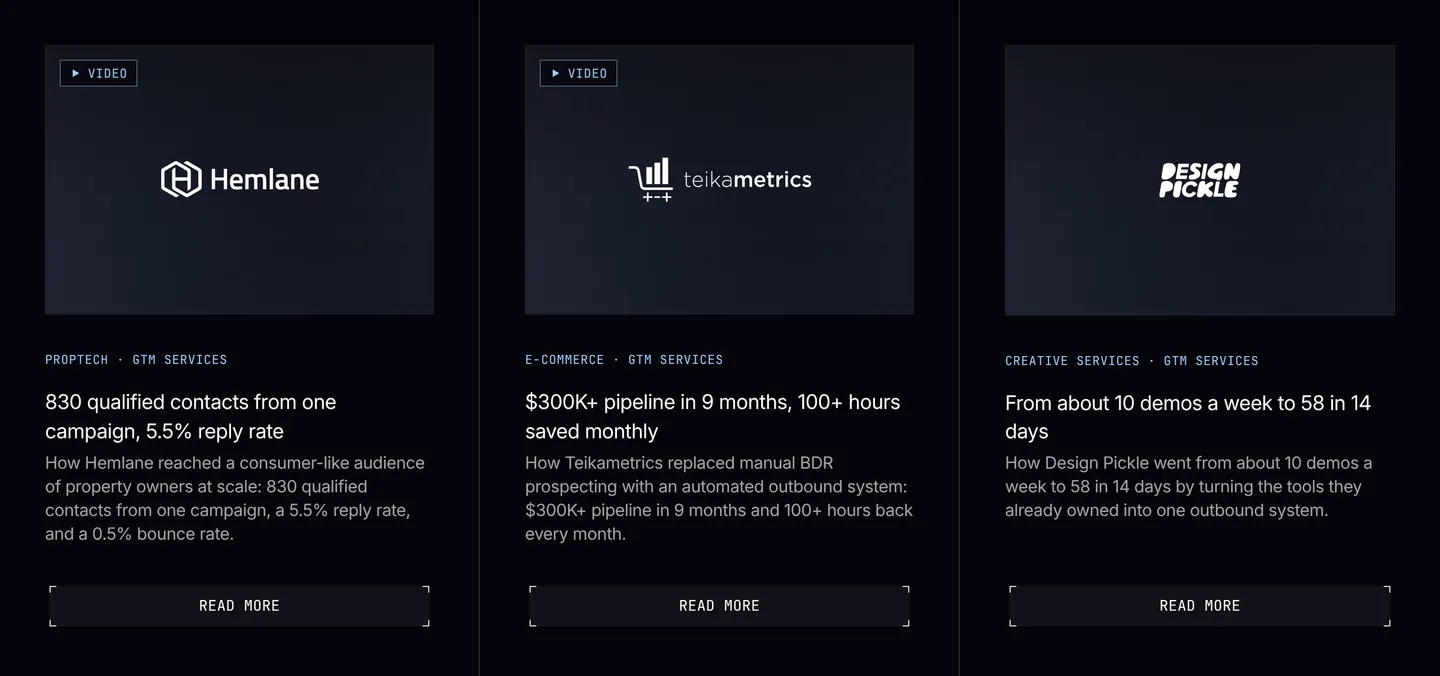Open Read More under the Teikametrics story
Screen dimensions: 1440x676
click(x=719, y=606)
